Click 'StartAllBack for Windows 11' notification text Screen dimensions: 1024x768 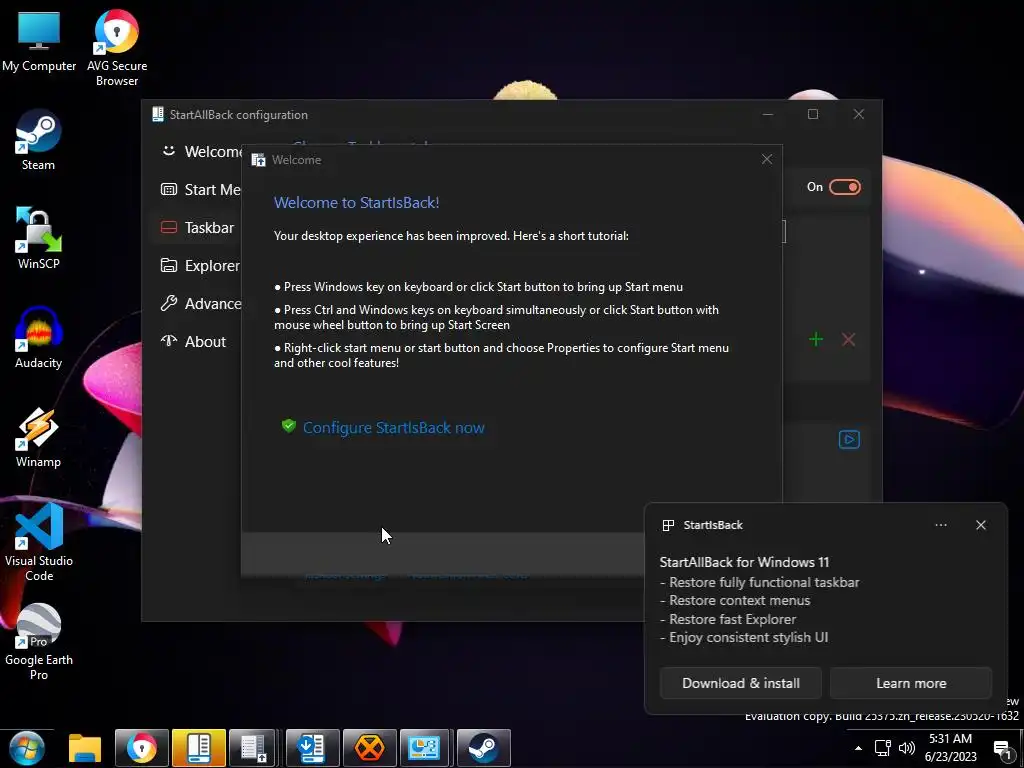744,562
